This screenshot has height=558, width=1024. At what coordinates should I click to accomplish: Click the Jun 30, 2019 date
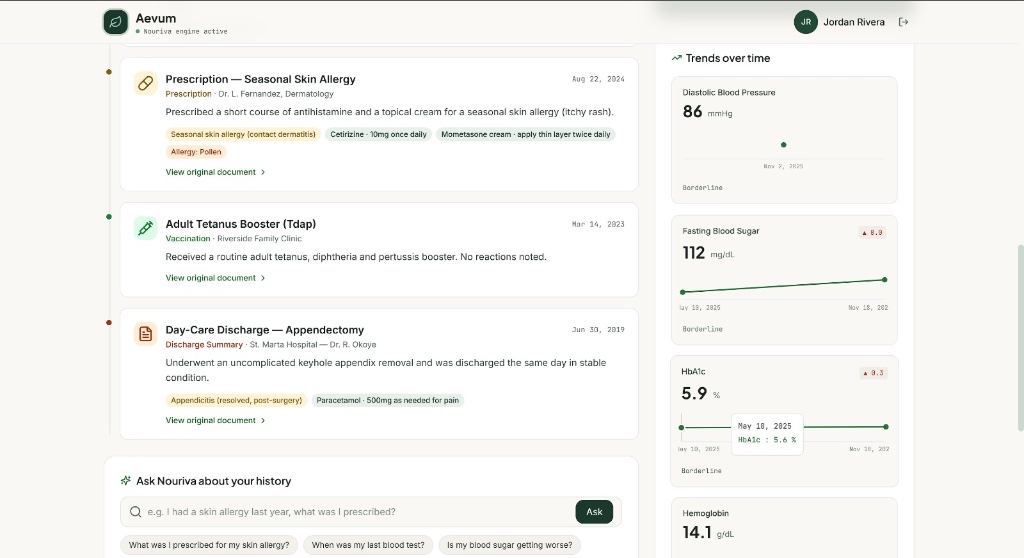coord(598,330)
